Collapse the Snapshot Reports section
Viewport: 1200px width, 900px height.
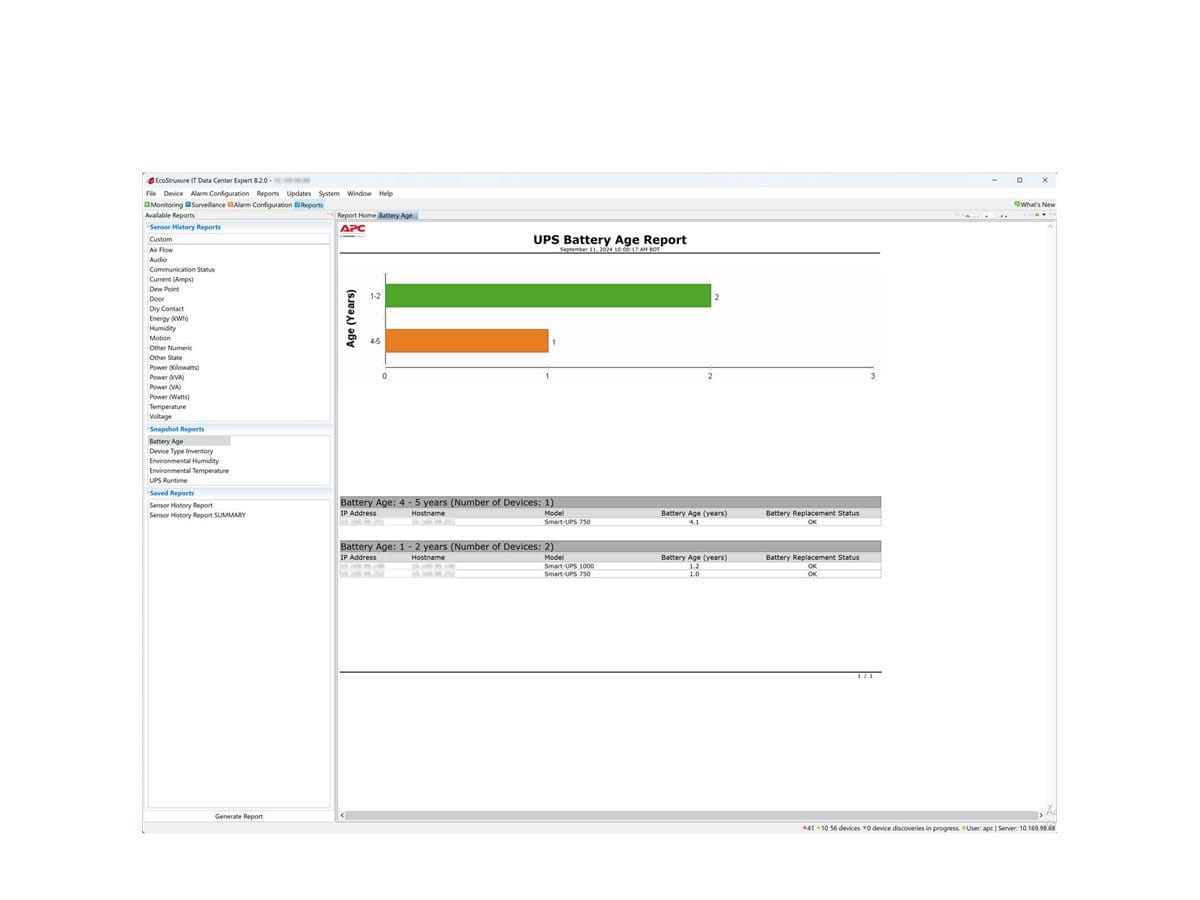[148, 429]
